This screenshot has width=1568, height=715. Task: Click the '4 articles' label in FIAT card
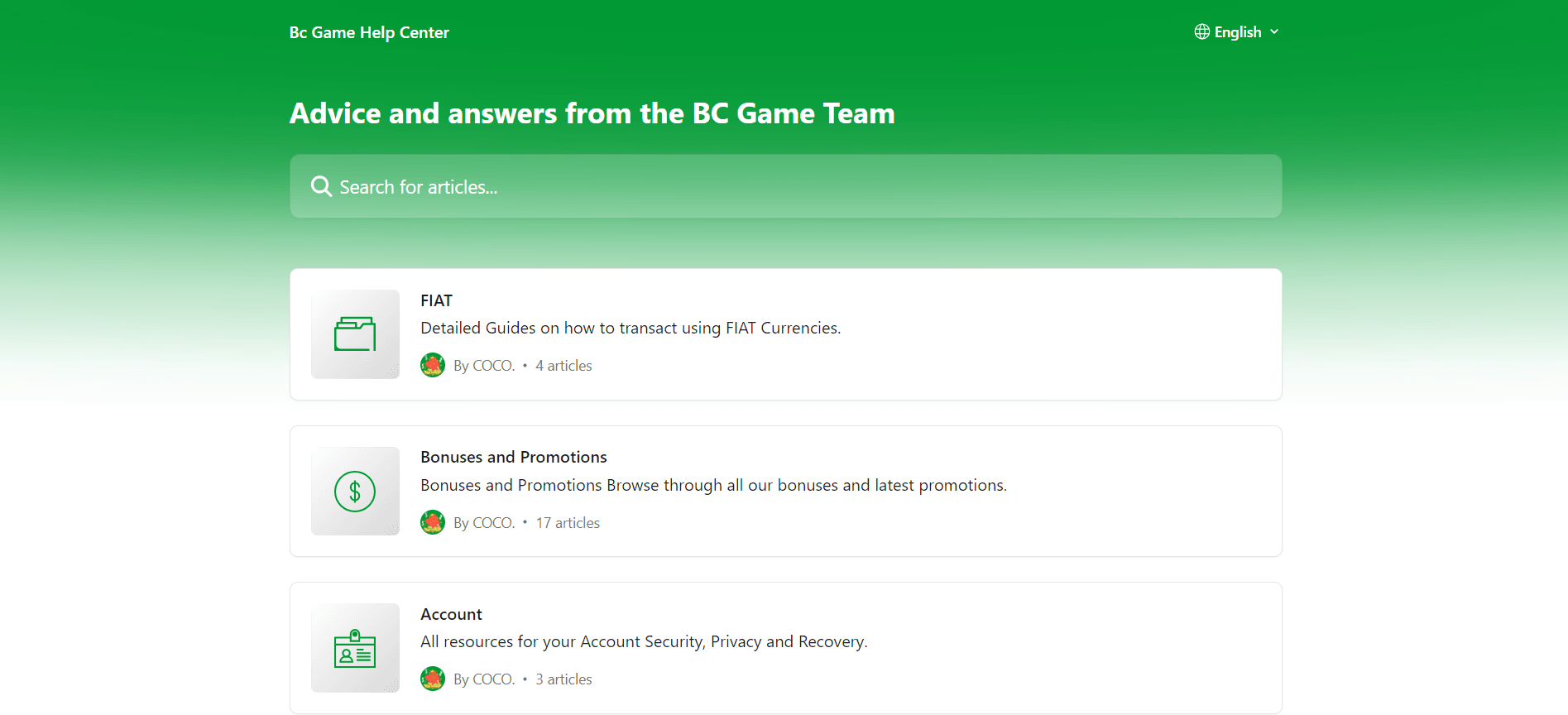(x=563, y=364)
